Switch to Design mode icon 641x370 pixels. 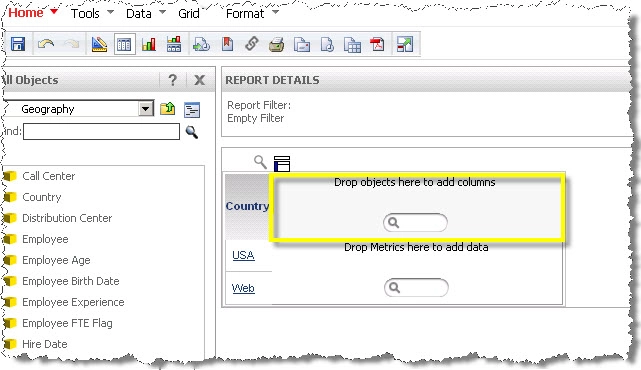[x=99, y=44]
